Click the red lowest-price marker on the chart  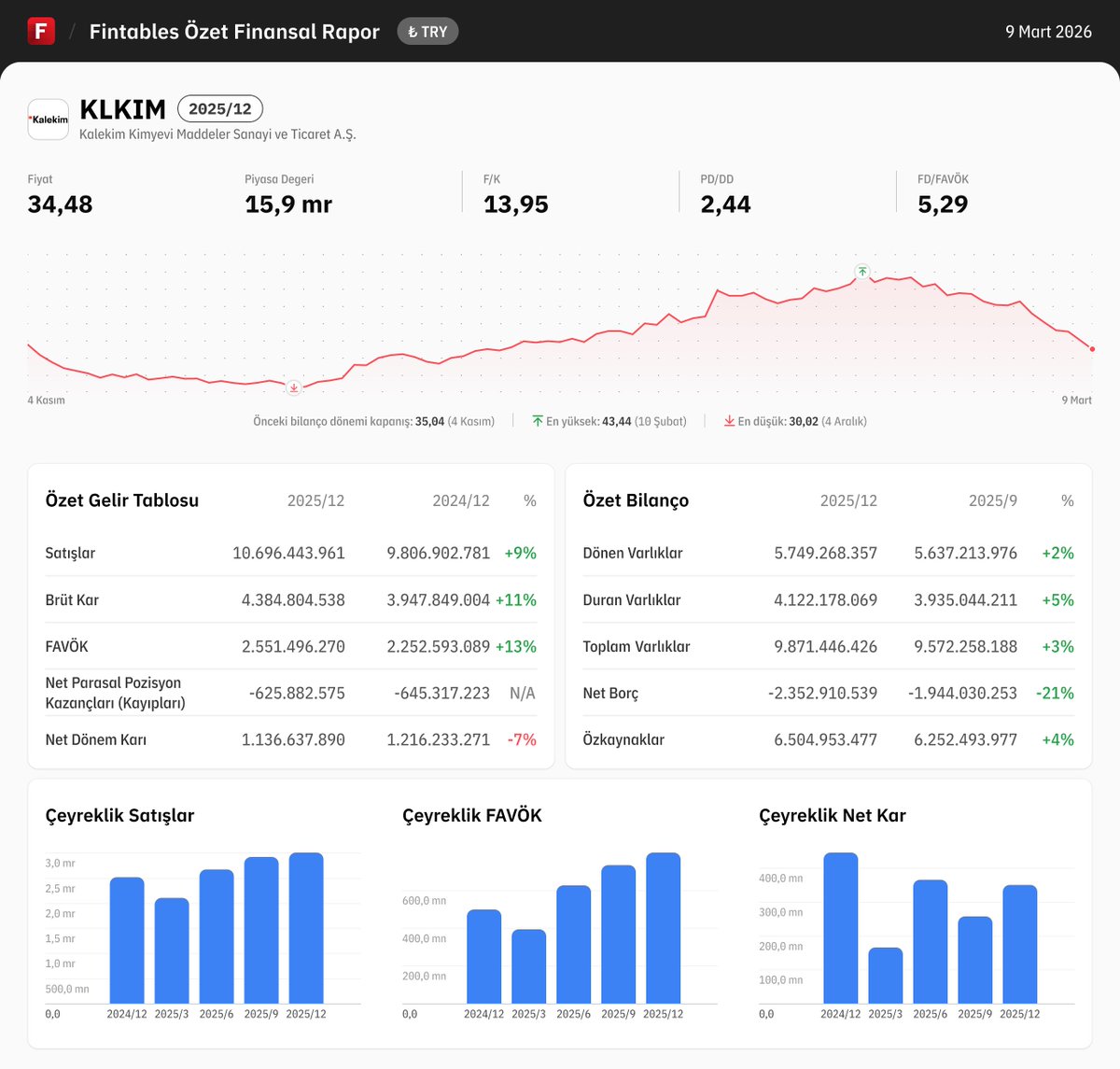click(x=293, y=387)
